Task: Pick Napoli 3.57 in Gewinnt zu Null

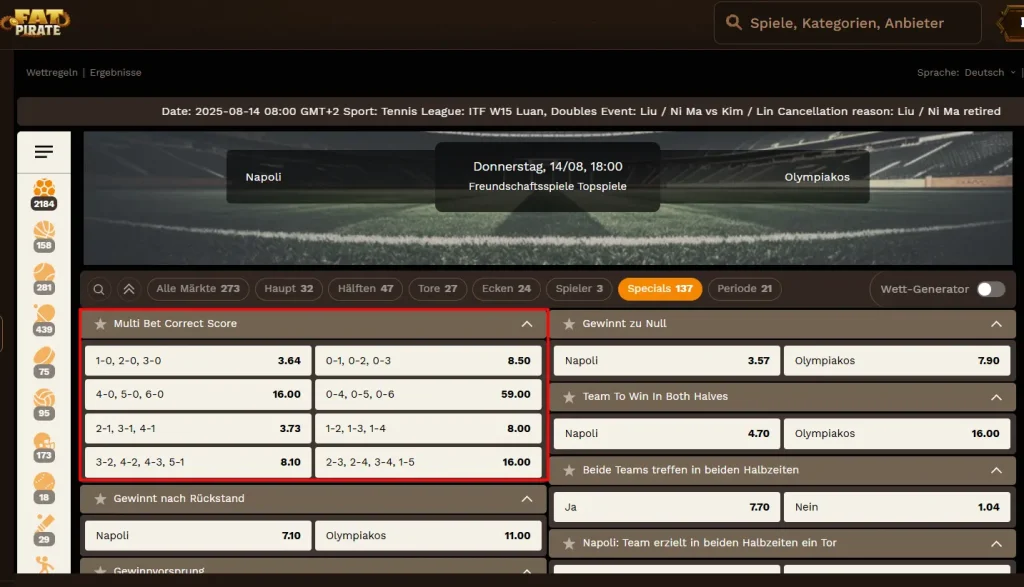Action: point(667,360)
